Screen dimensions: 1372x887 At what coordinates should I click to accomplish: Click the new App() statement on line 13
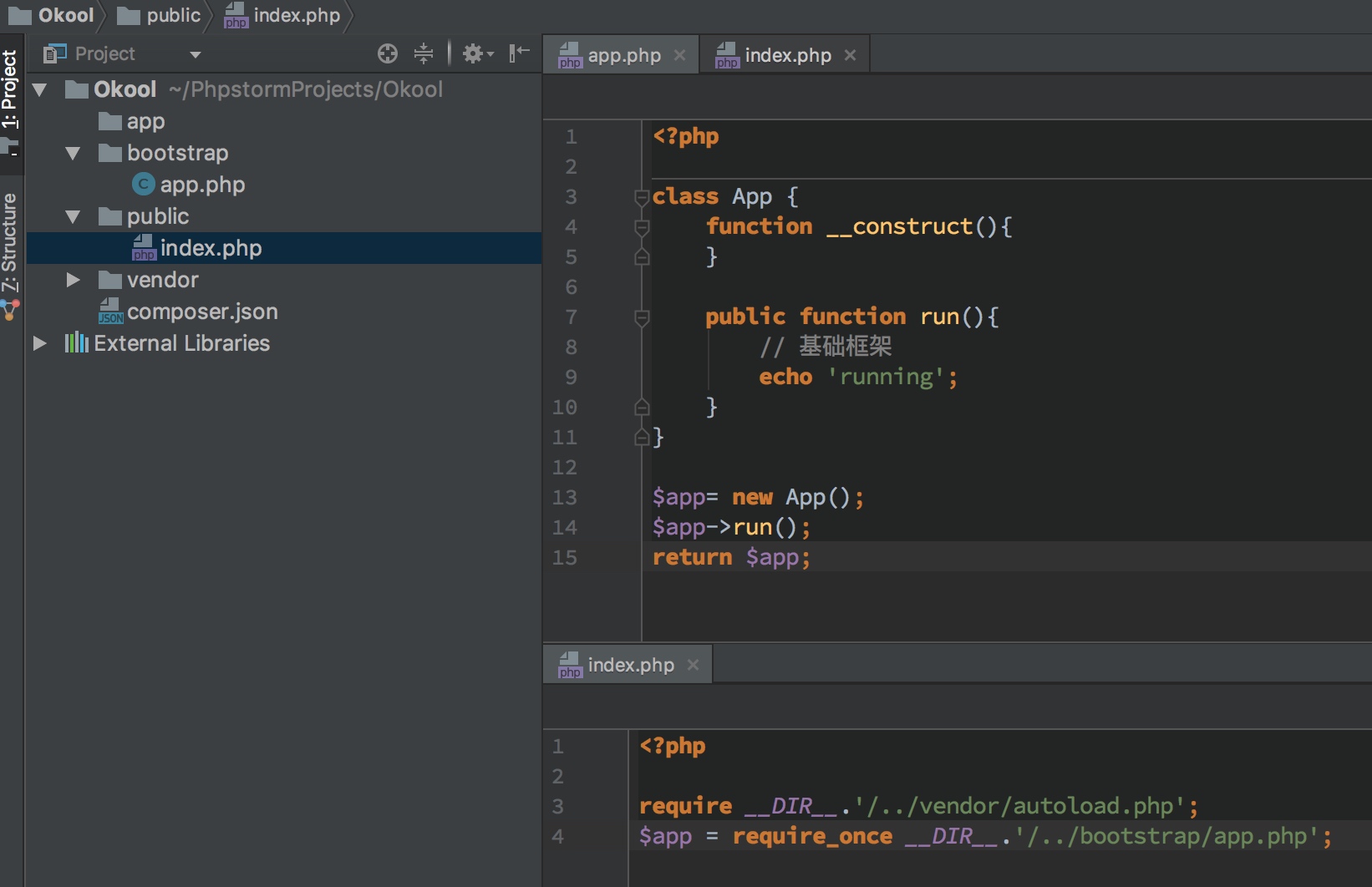(758, 497)
